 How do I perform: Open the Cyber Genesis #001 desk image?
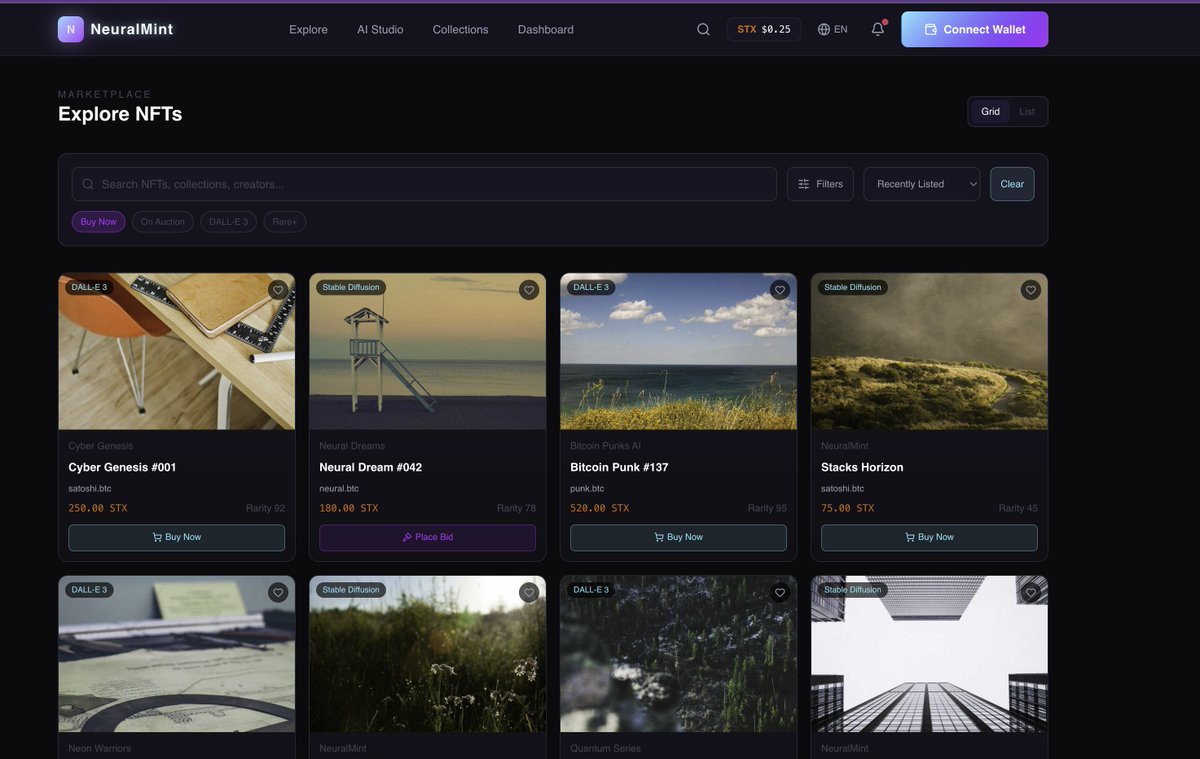click(x=177, y=351)
